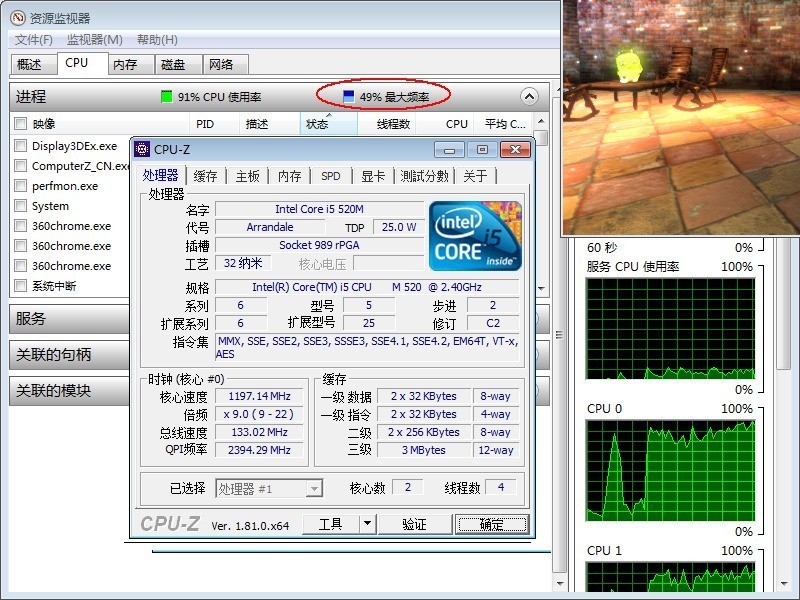800x600 pixels.
Task: Select the CPU tab in Resource Monitor
Action: [82, 63]
